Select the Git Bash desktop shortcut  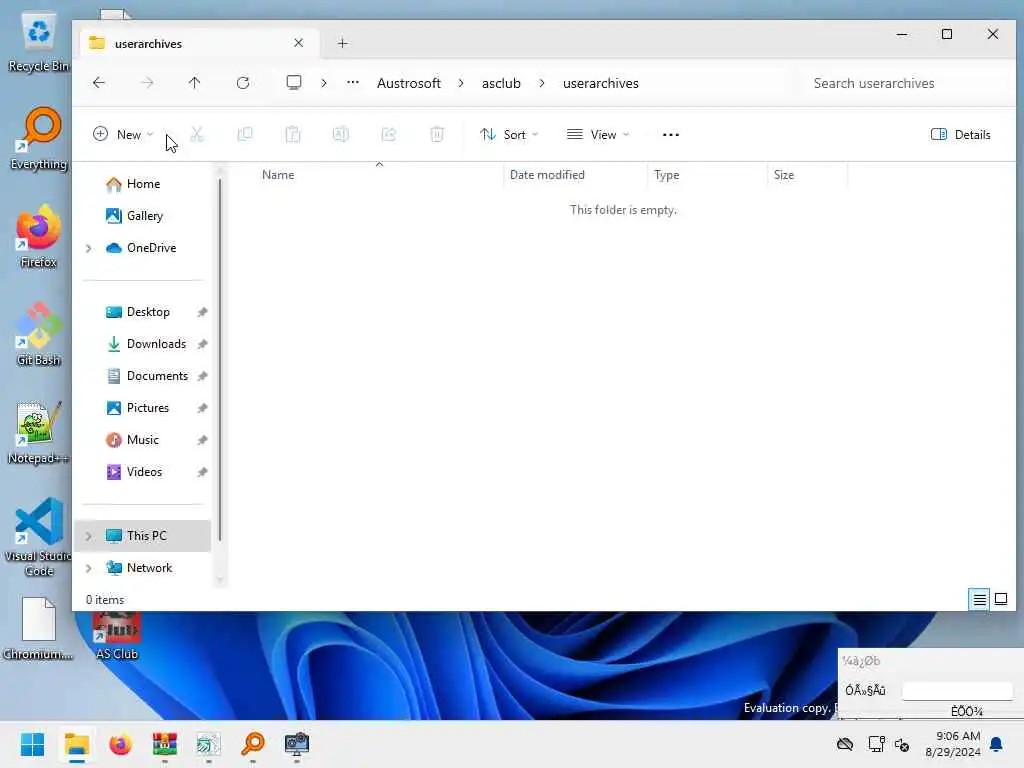39,334
